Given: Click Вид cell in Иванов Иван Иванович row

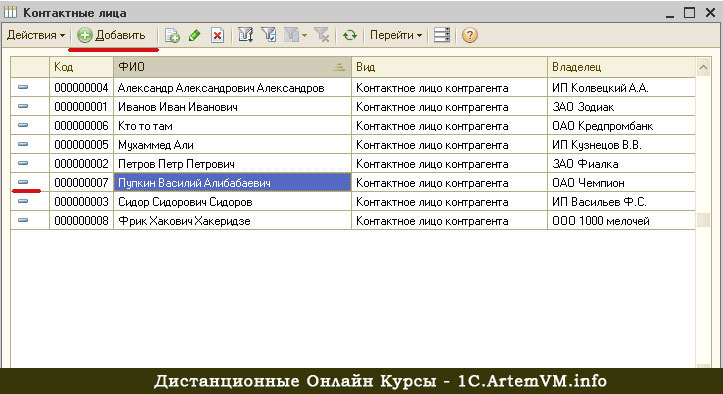Looking at the screenshot, I should click(x=450, y=107).
